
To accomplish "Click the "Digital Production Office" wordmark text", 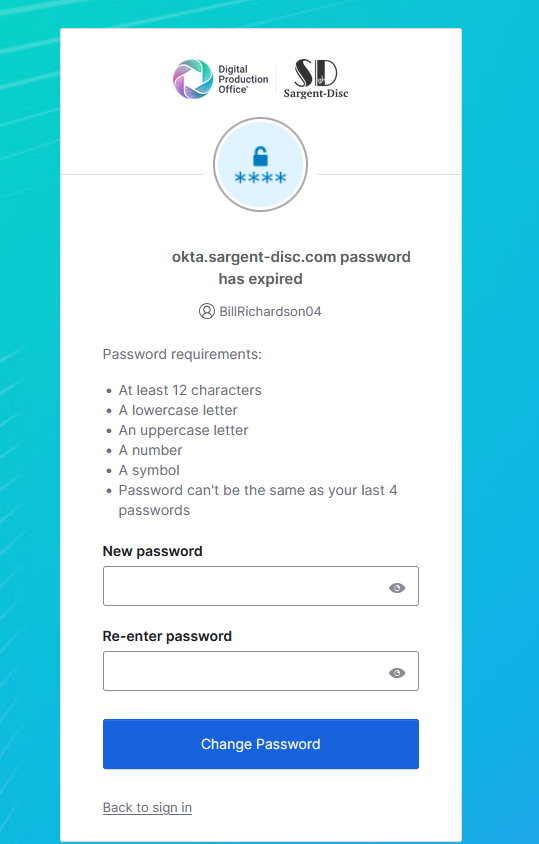I will [x=243, y=79].
